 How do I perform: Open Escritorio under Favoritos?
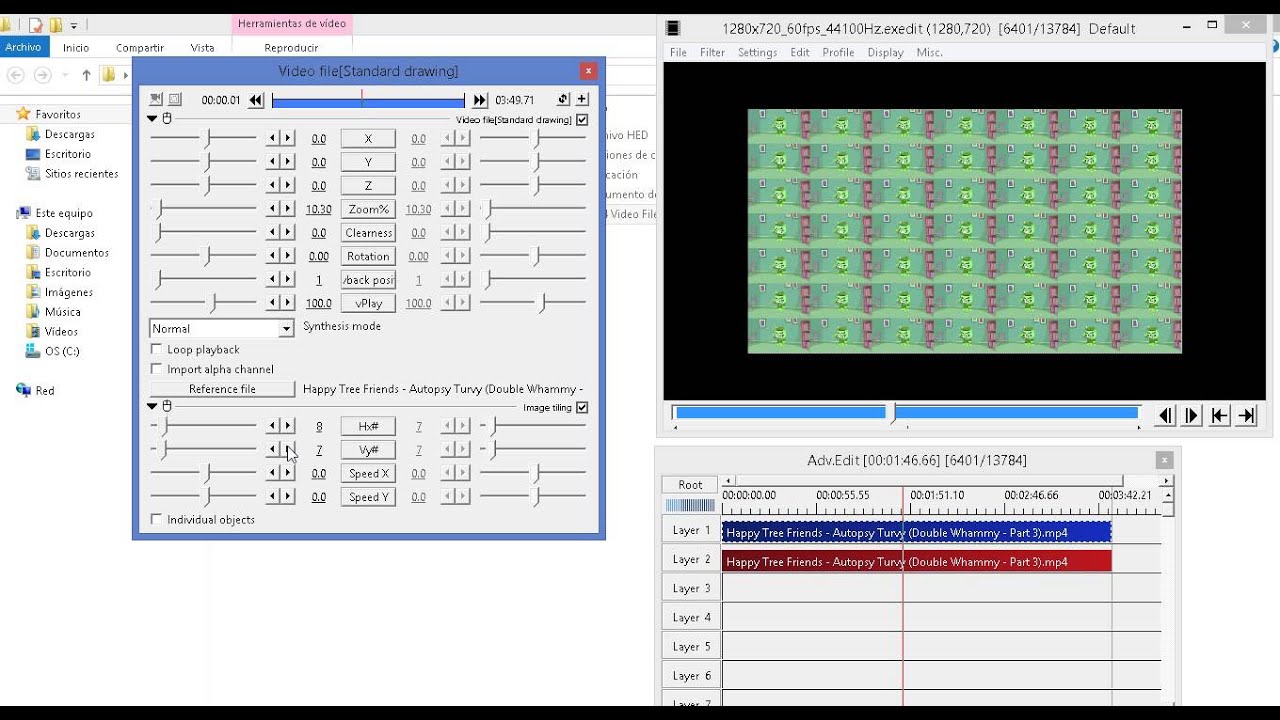pos(67,154)
